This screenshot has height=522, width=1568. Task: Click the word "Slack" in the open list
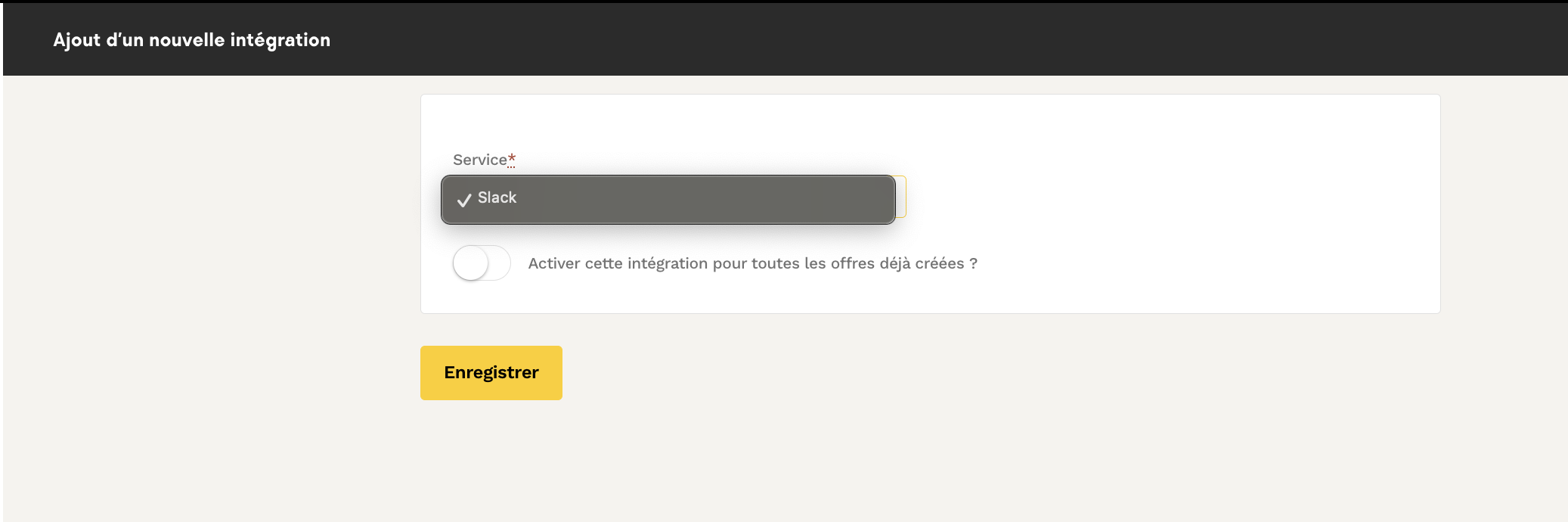[497, 197]
